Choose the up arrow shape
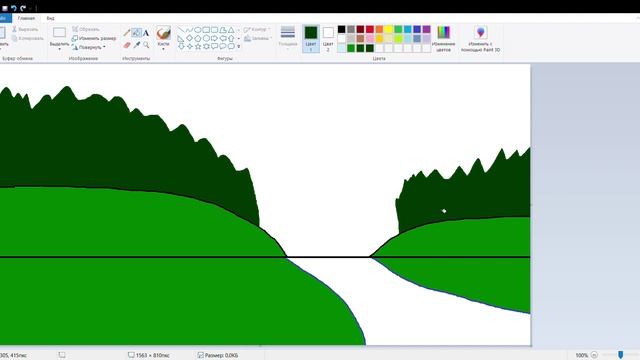640x360 pixels. [x=231, y=38]
